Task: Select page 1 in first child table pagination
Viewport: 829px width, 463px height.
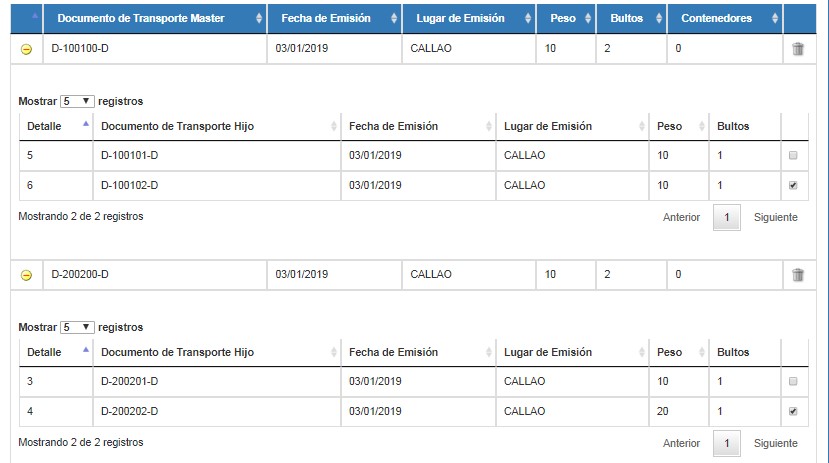Action: point(727,217)
